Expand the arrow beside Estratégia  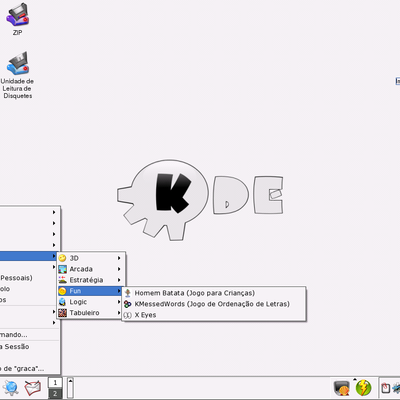pyautogui.click(x=119, y=280)
